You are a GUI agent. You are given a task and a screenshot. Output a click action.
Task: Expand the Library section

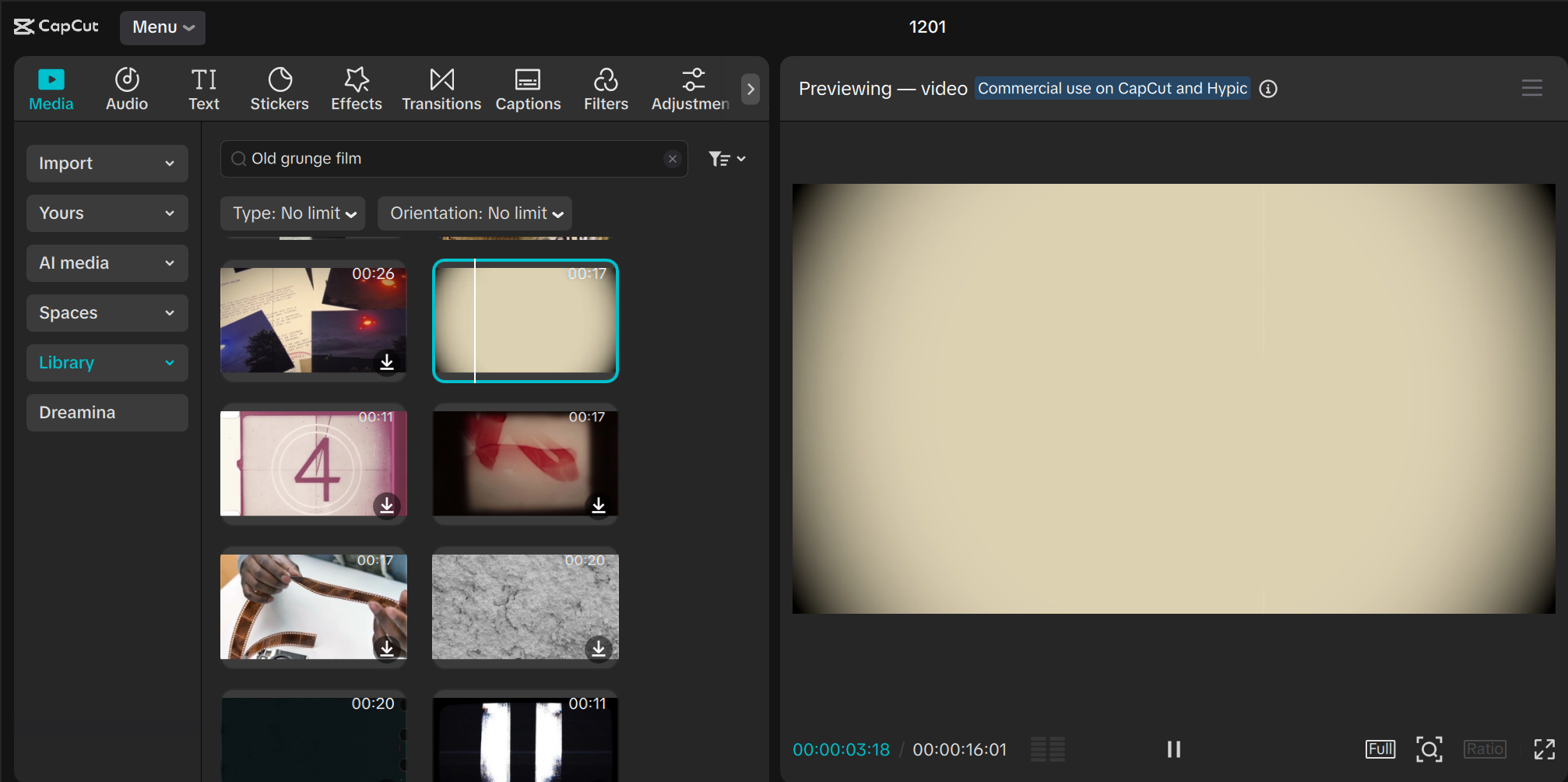point(107,362)
